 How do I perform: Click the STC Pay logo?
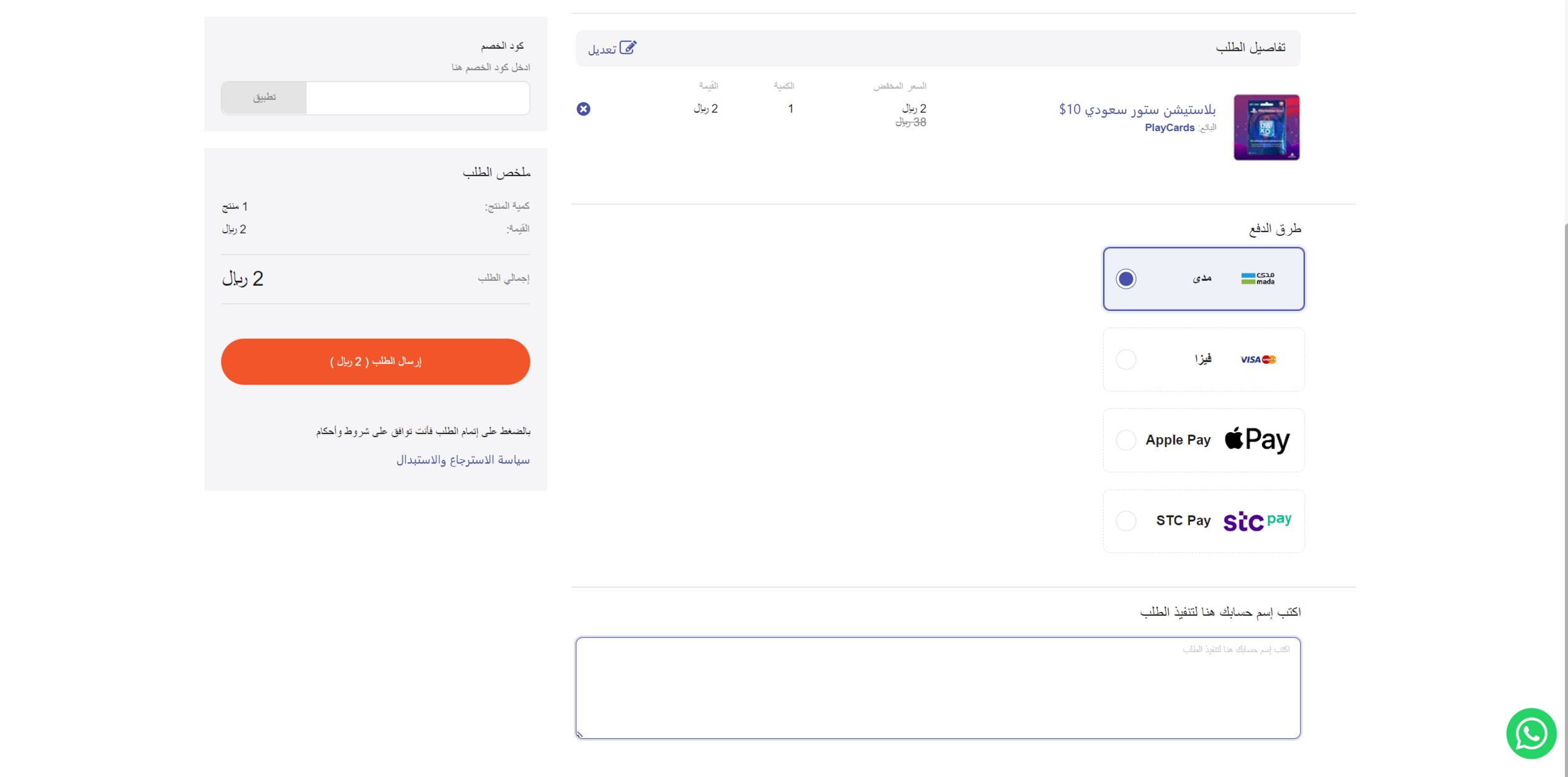click(x=1257, y=521)
